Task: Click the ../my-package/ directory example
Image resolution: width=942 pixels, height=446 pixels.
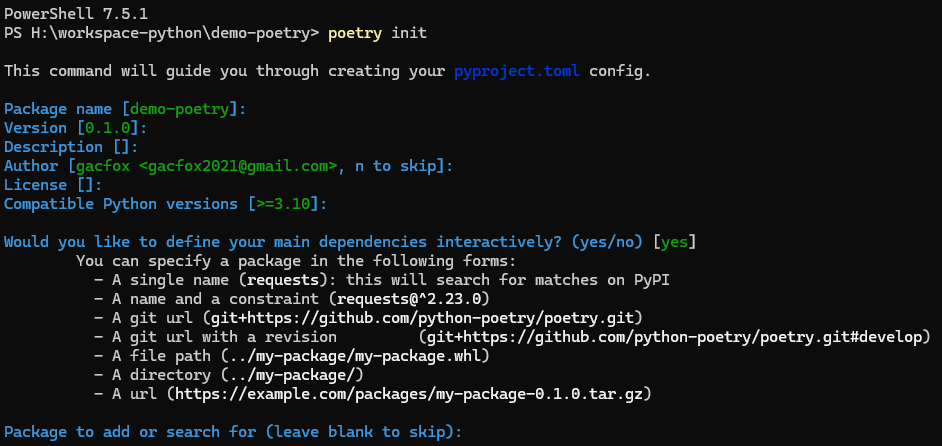Action: point(291,375)
